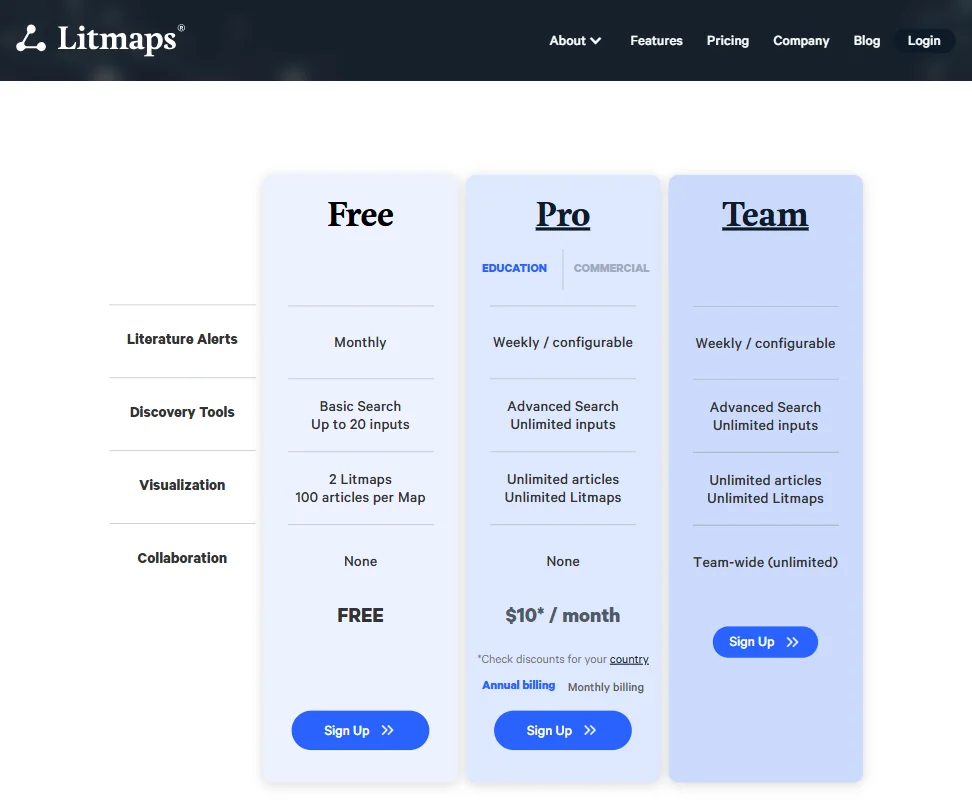Switch to the Commercial pricing tab
The height and width of the screenshot is (810, 972).
click(x=611, y=268)
